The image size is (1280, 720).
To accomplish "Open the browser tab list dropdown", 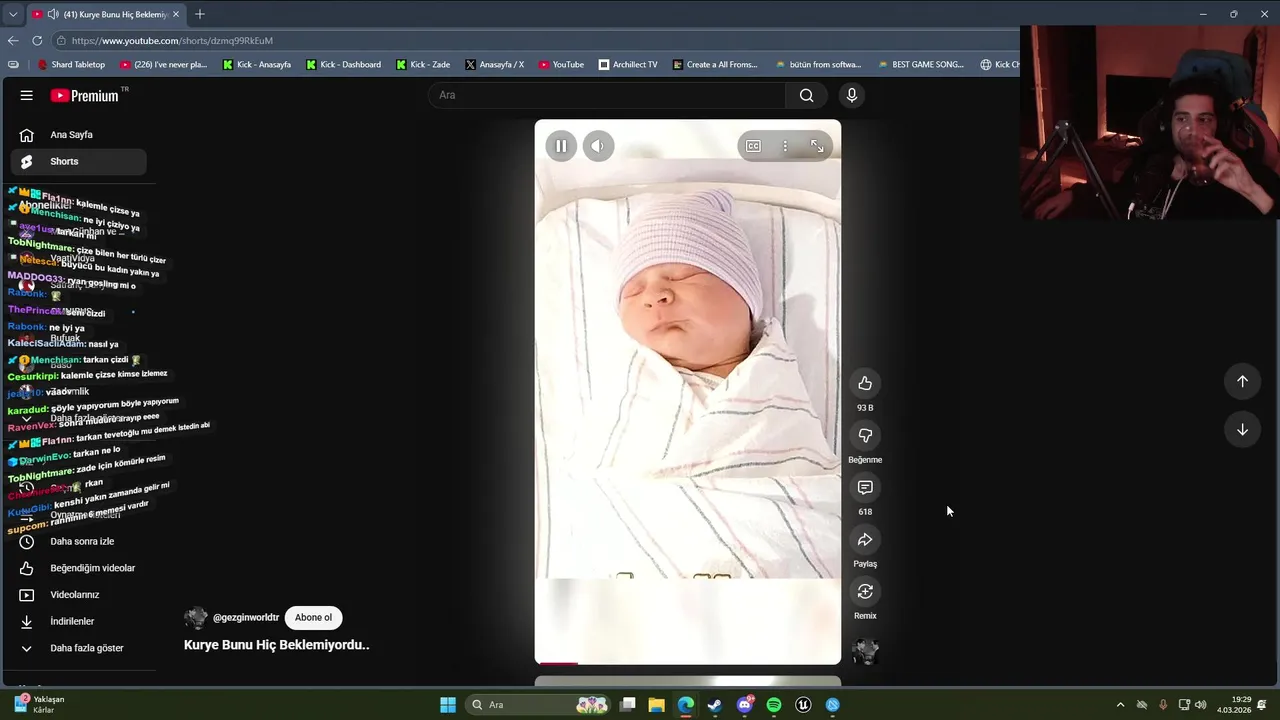I will 12,14.
